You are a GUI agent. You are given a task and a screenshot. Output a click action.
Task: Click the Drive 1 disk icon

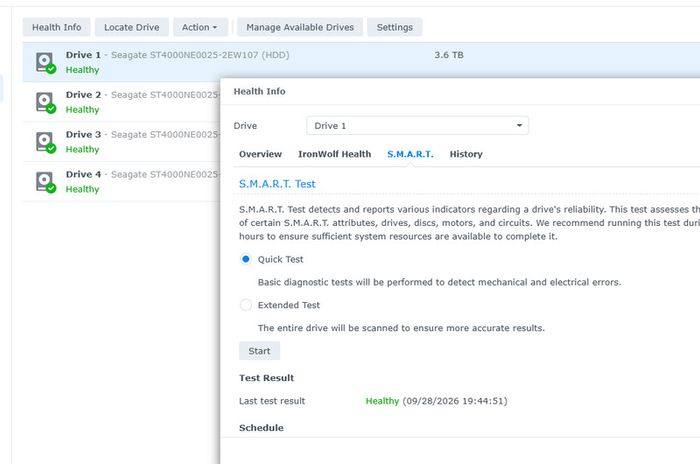pyautogui.click(x=46, y=63)
